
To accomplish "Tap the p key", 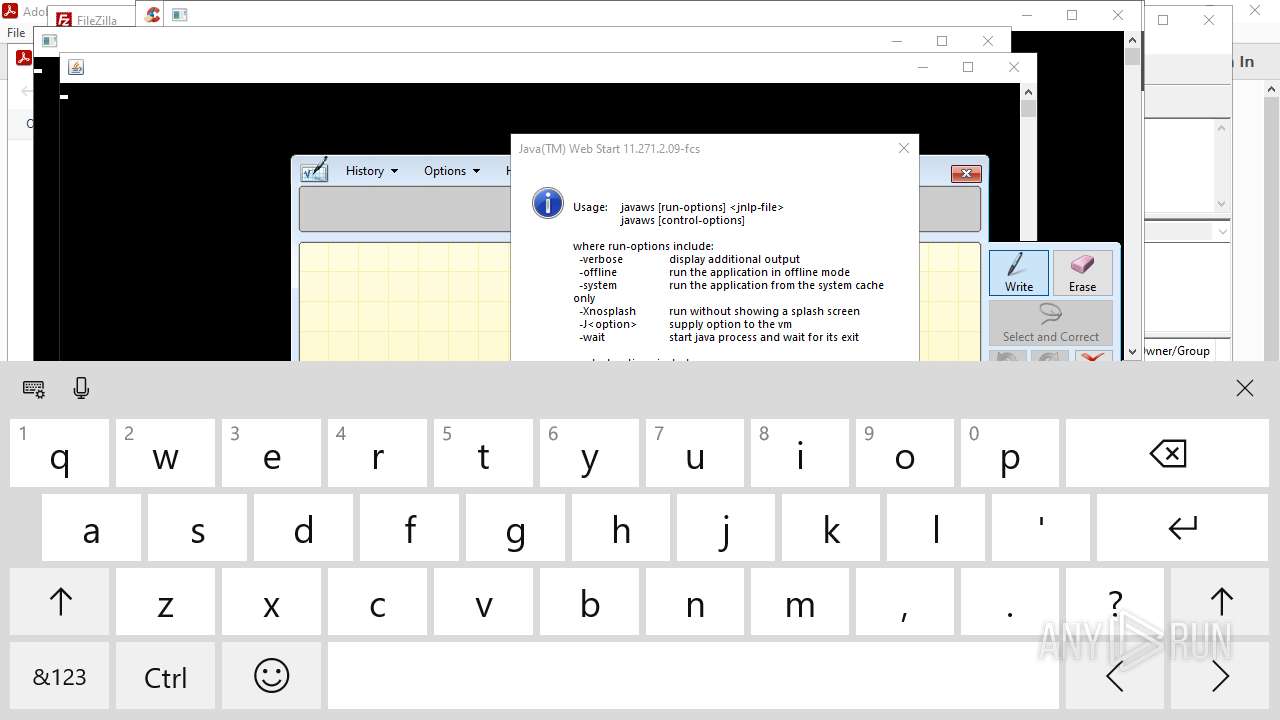I will tap(1010, 453).
